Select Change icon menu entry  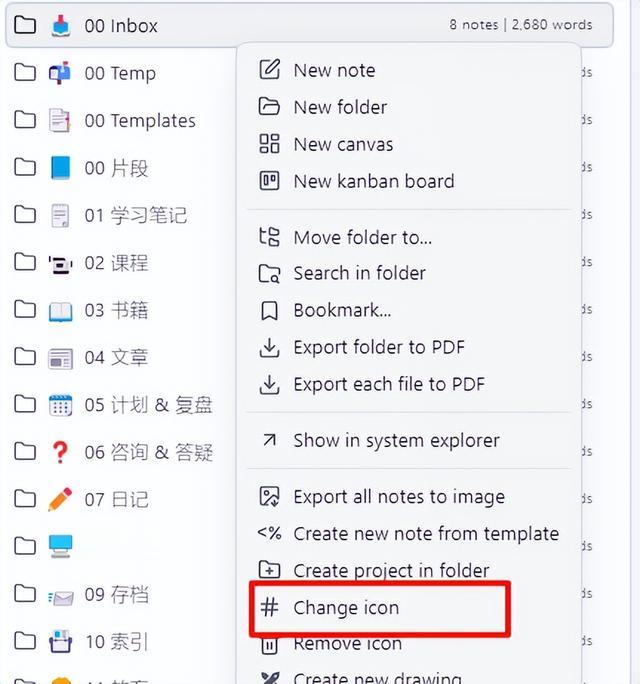(379, 608)
